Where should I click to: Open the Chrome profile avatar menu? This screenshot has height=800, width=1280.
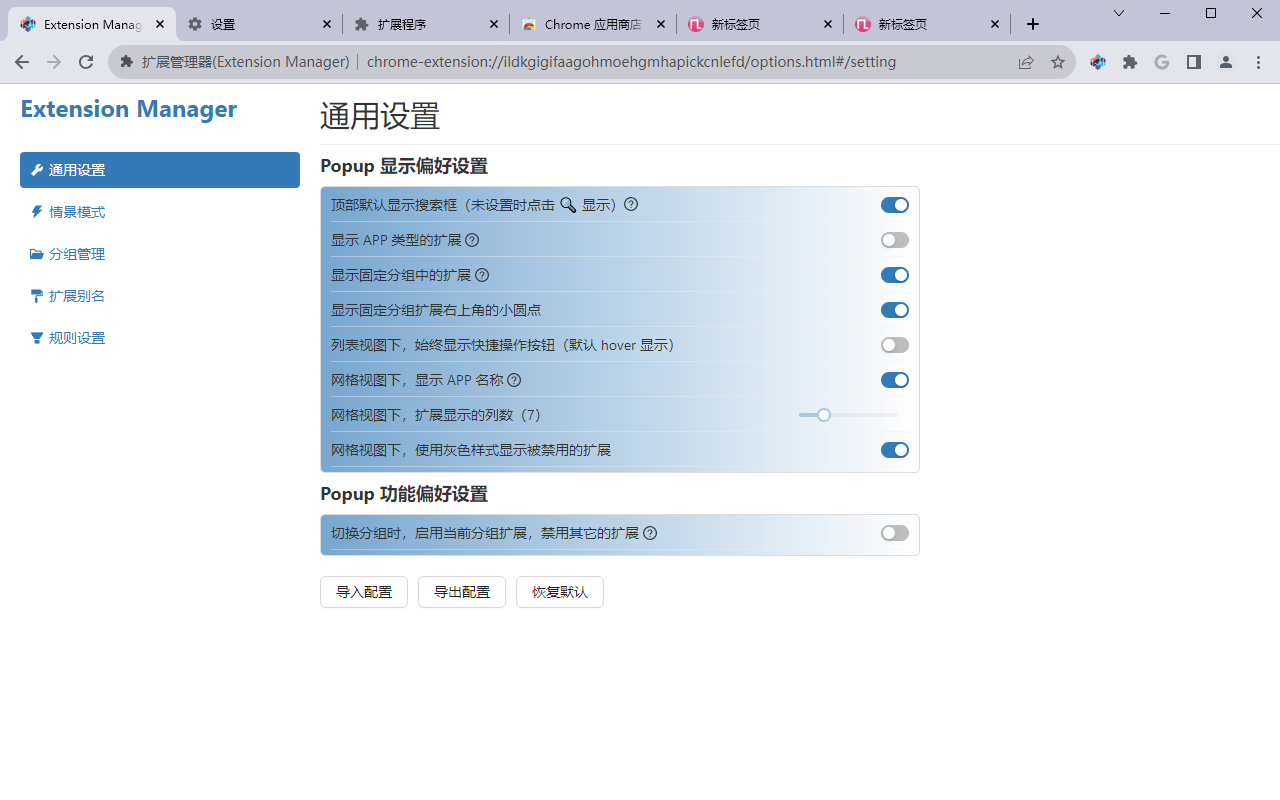click(x=1226, y=62)
